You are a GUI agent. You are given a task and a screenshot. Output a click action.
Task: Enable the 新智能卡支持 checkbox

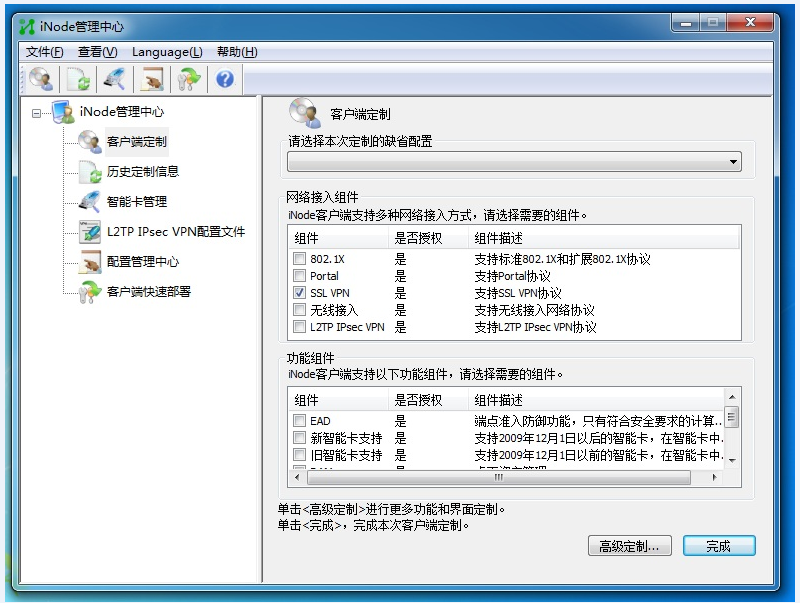point(299,438)
